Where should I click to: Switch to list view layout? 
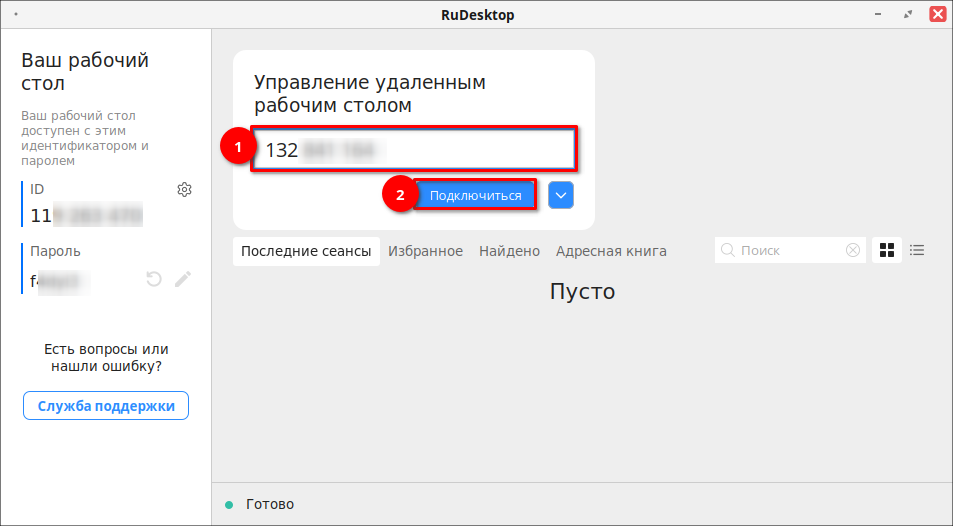(917, 250)
